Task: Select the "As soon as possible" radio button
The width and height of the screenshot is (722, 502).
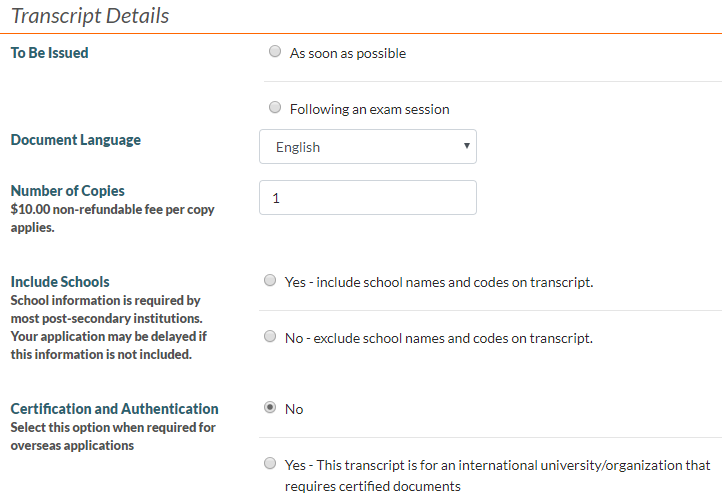Action: (x=275, y=52)
